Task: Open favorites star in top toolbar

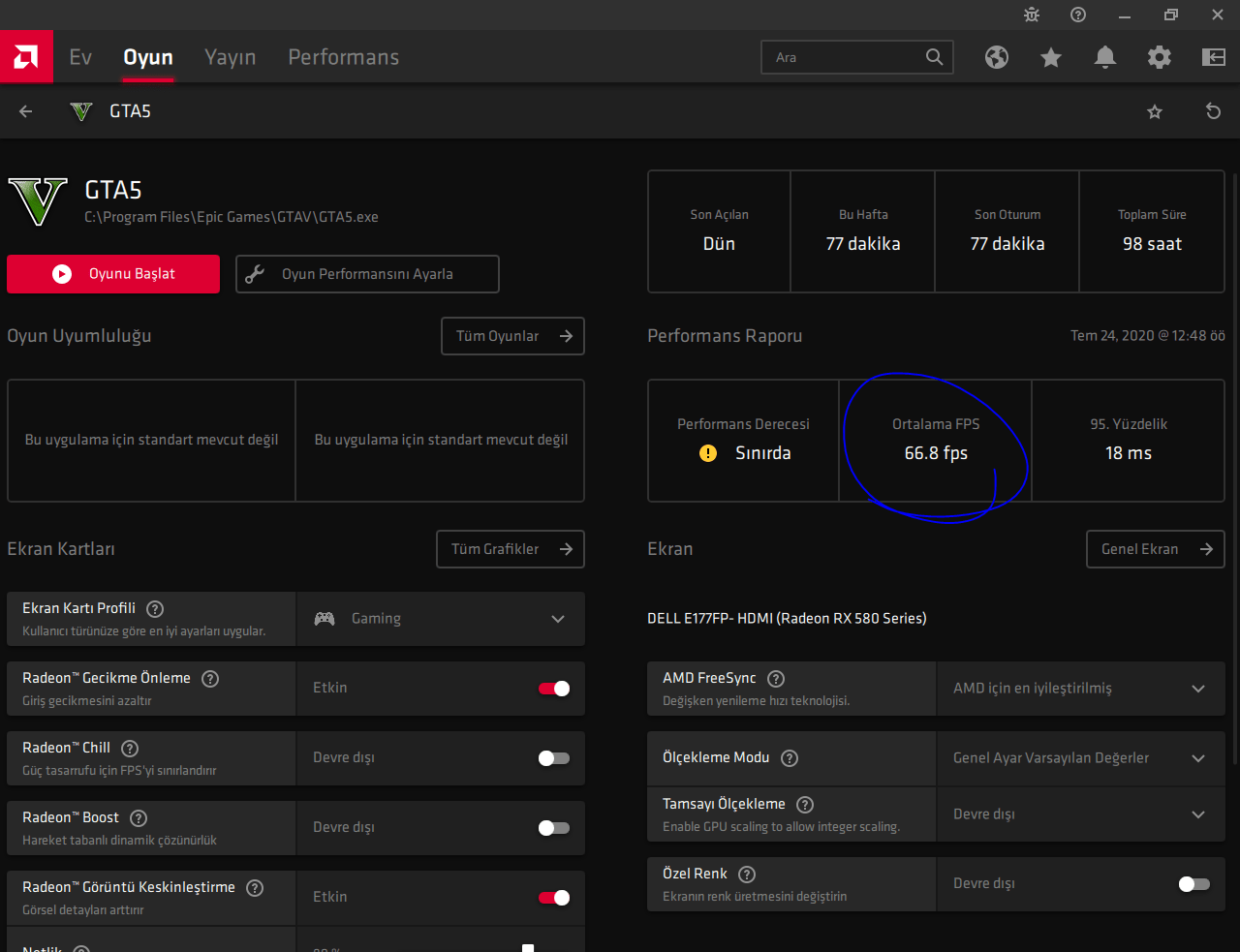Action: [x=1051, y=57]
